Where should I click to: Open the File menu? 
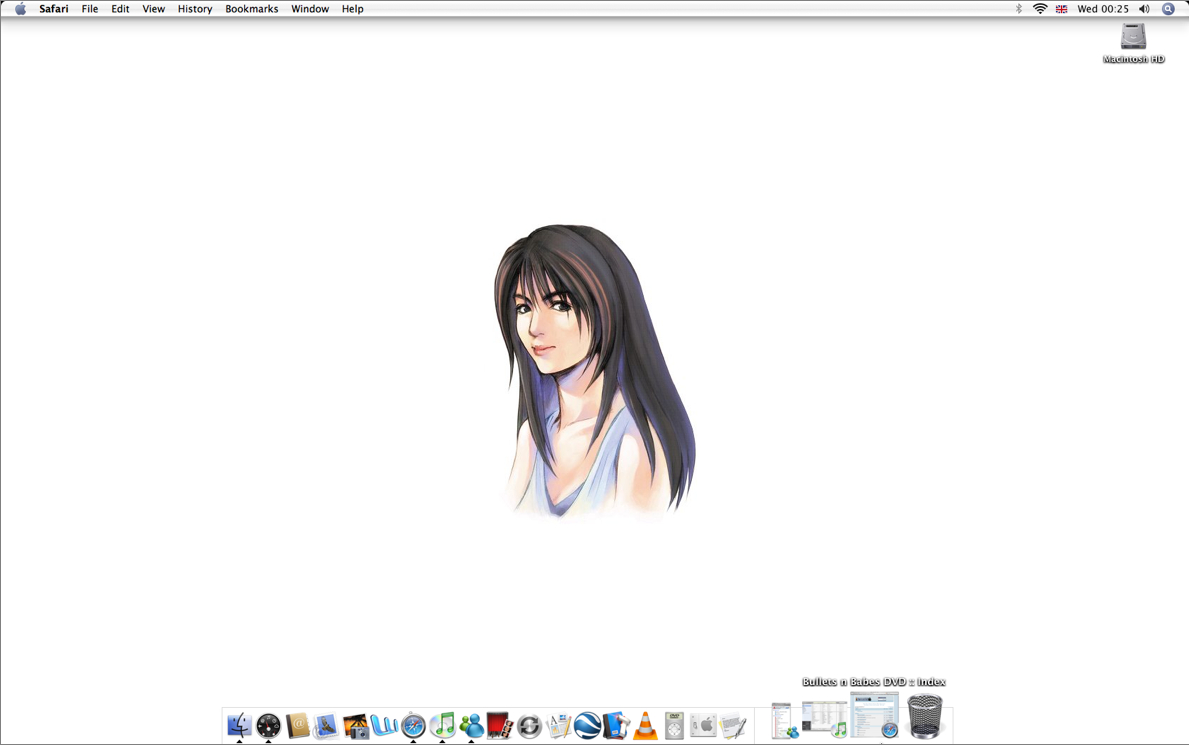[90, 9]
